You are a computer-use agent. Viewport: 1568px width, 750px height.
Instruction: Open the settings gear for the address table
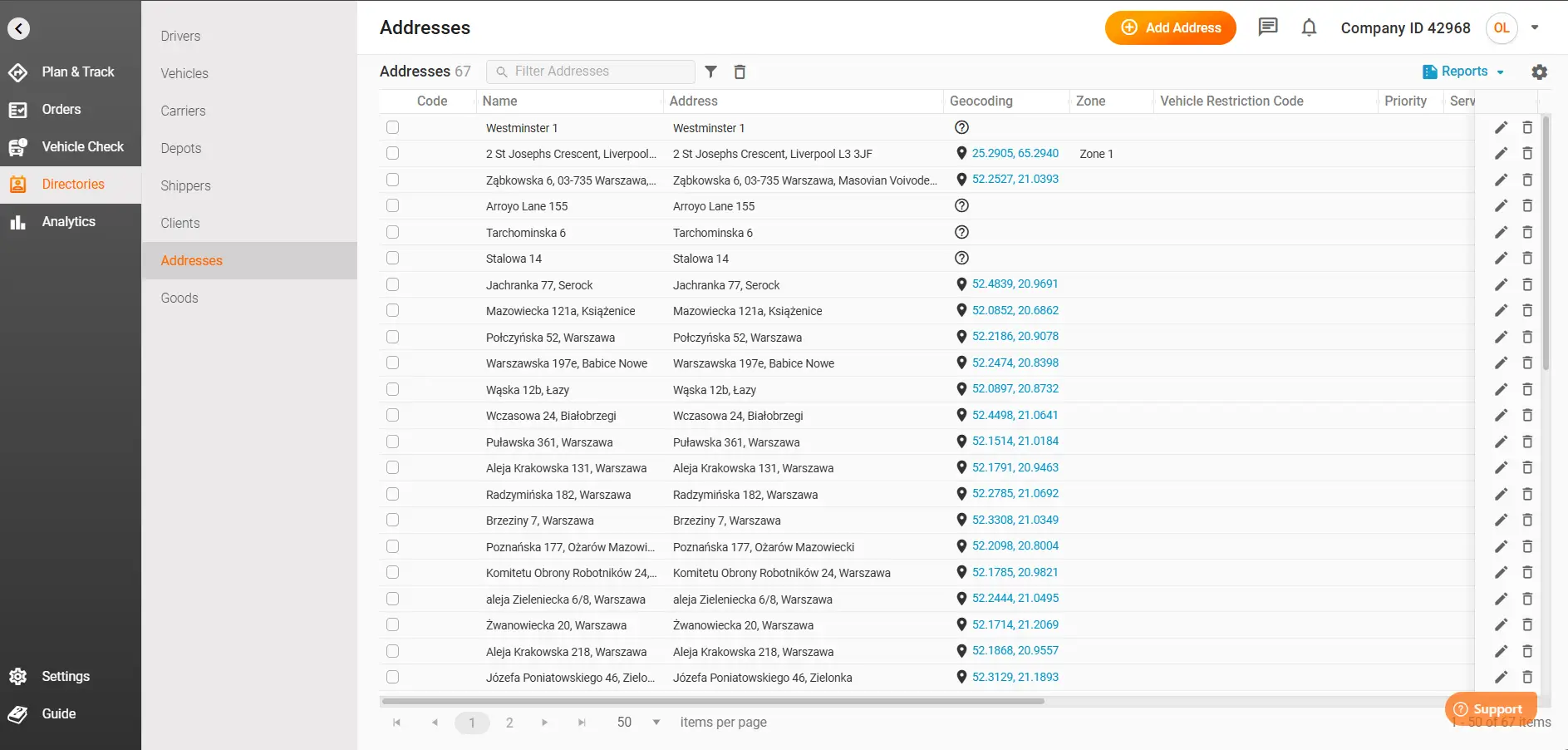(1540, 72)
